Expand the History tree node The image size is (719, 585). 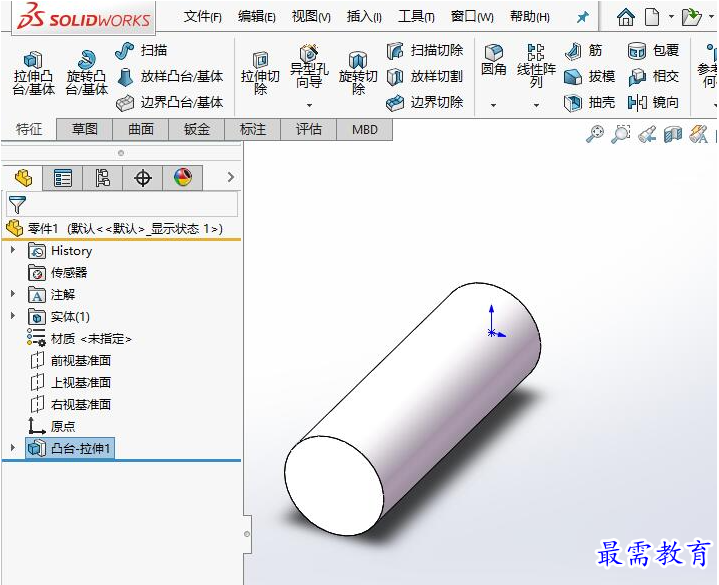click(x=13, y=250)
